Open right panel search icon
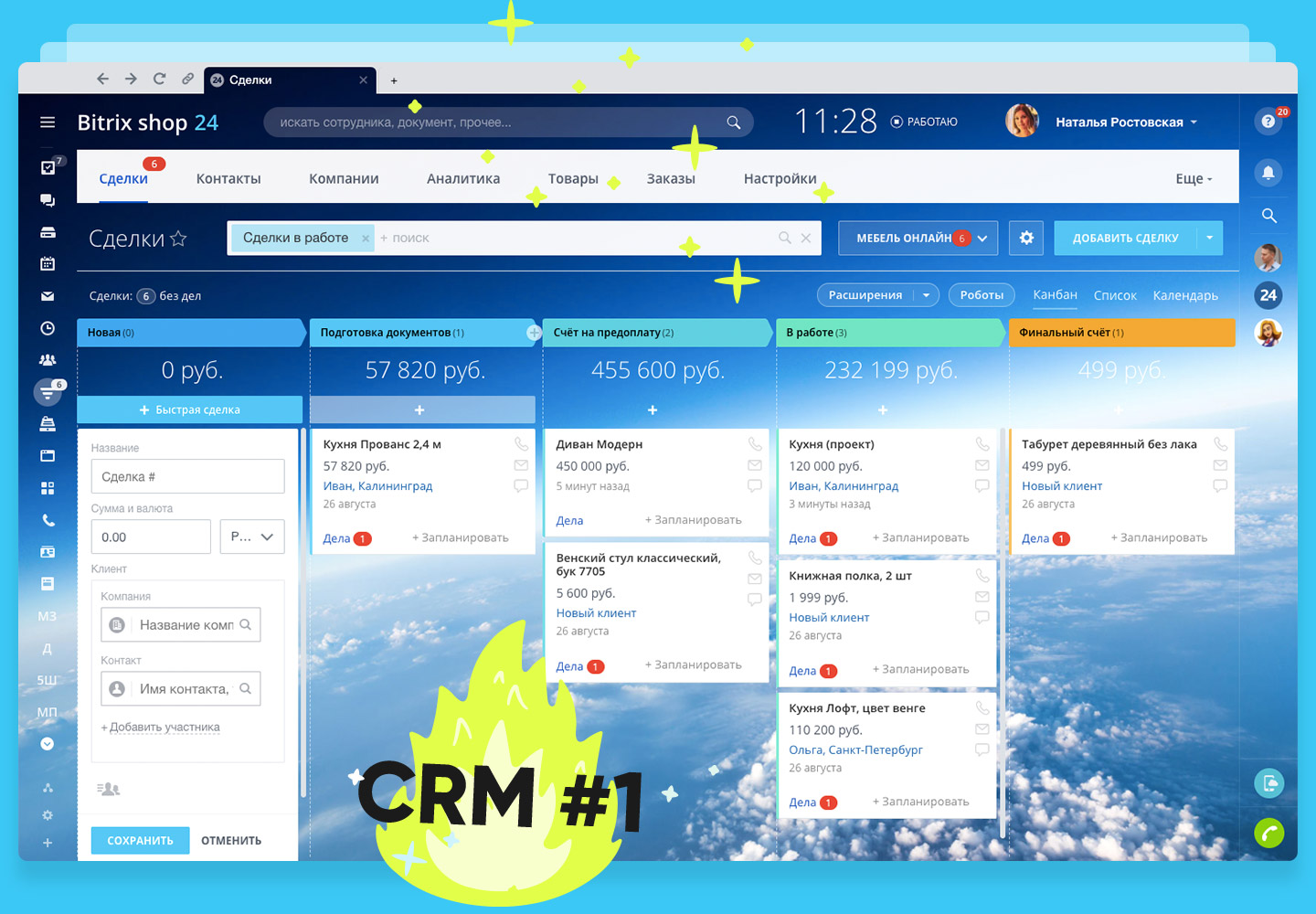 pos(1268,216)
